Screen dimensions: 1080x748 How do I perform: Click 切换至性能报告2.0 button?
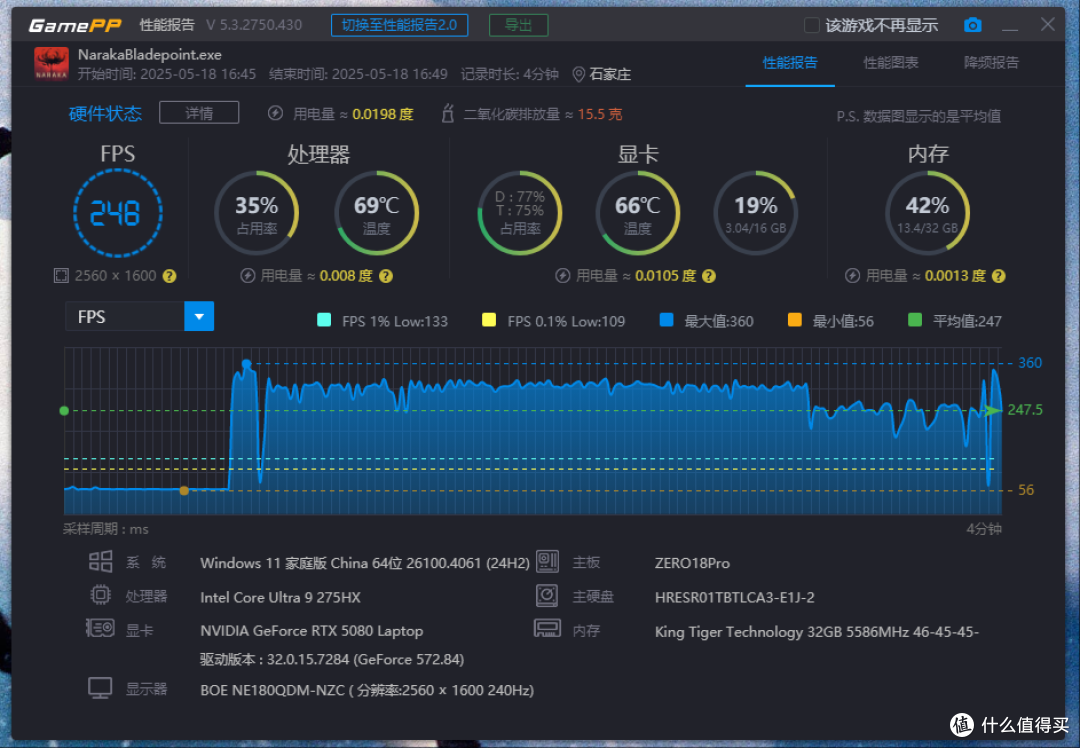tap(399, 25)
